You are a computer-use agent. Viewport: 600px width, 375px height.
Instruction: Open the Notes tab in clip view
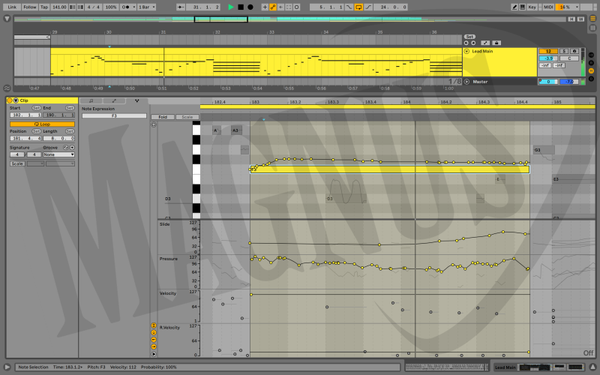pyautogui.click(x=91, y=101)
